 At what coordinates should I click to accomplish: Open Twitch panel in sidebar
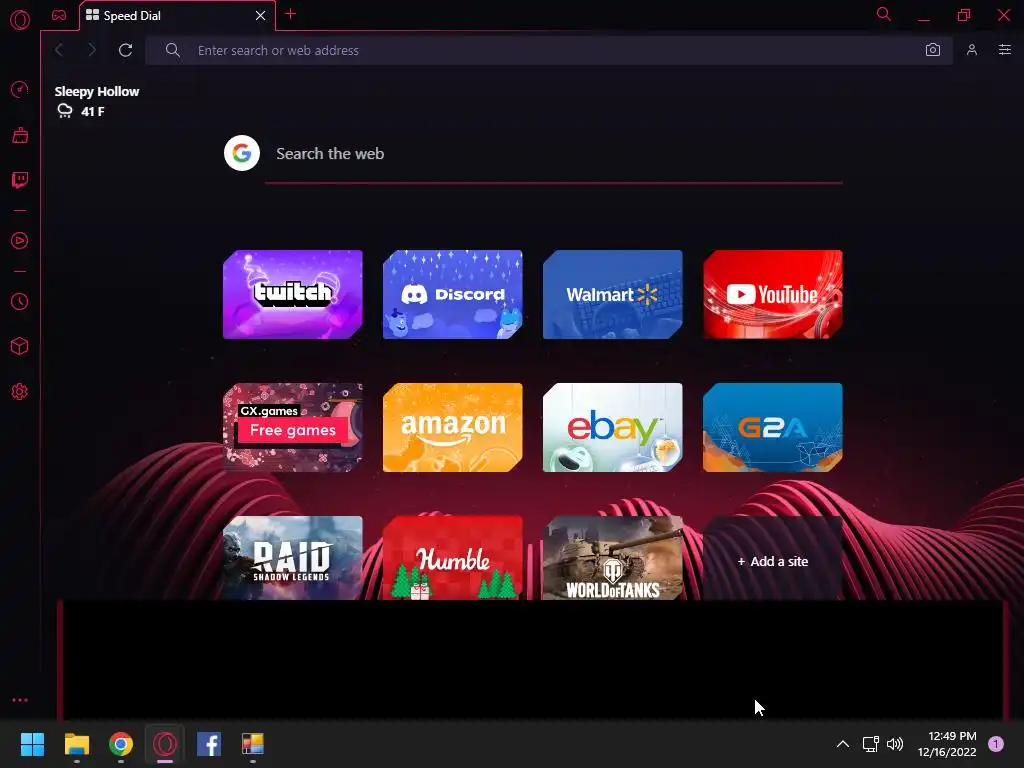point(20,180)
